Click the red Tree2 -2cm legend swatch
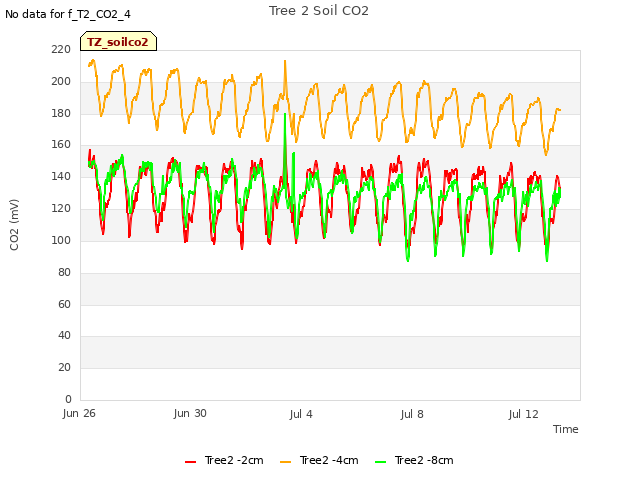 (191, 462)
